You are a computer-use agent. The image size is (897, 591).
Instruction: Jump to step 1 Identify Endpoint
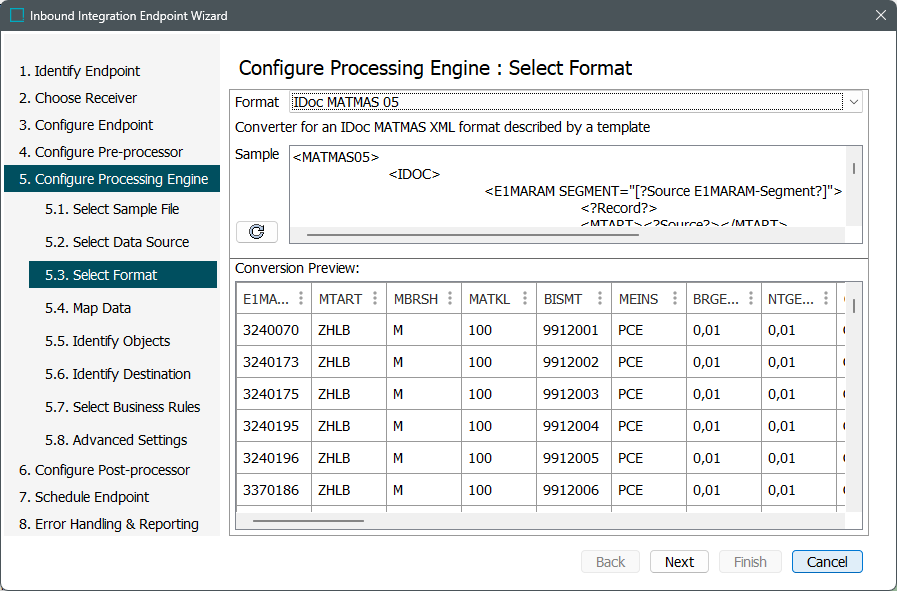pos(79,71)
